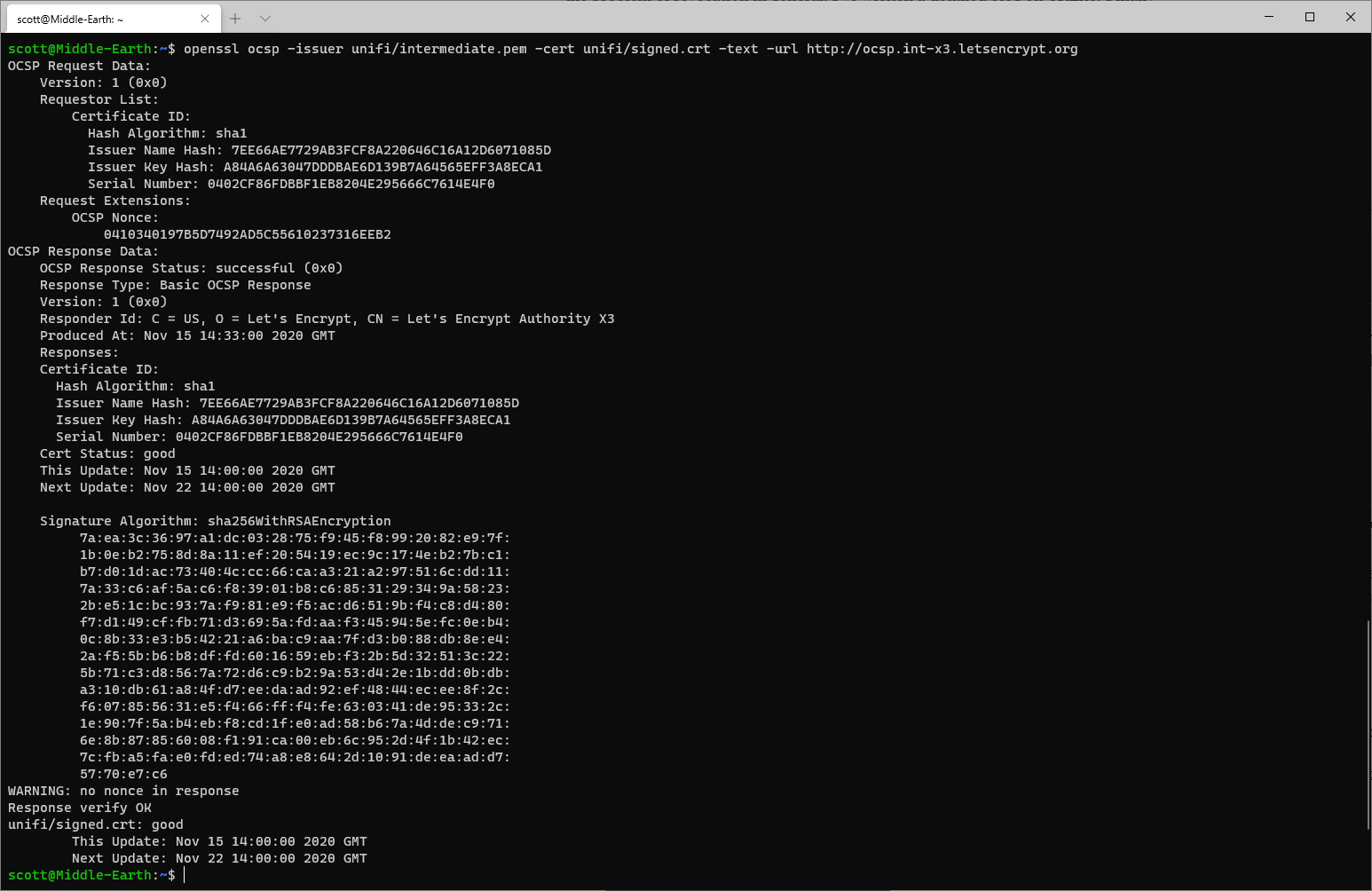Close the scott@Middle-Earth terminal tab

(205, 19)
